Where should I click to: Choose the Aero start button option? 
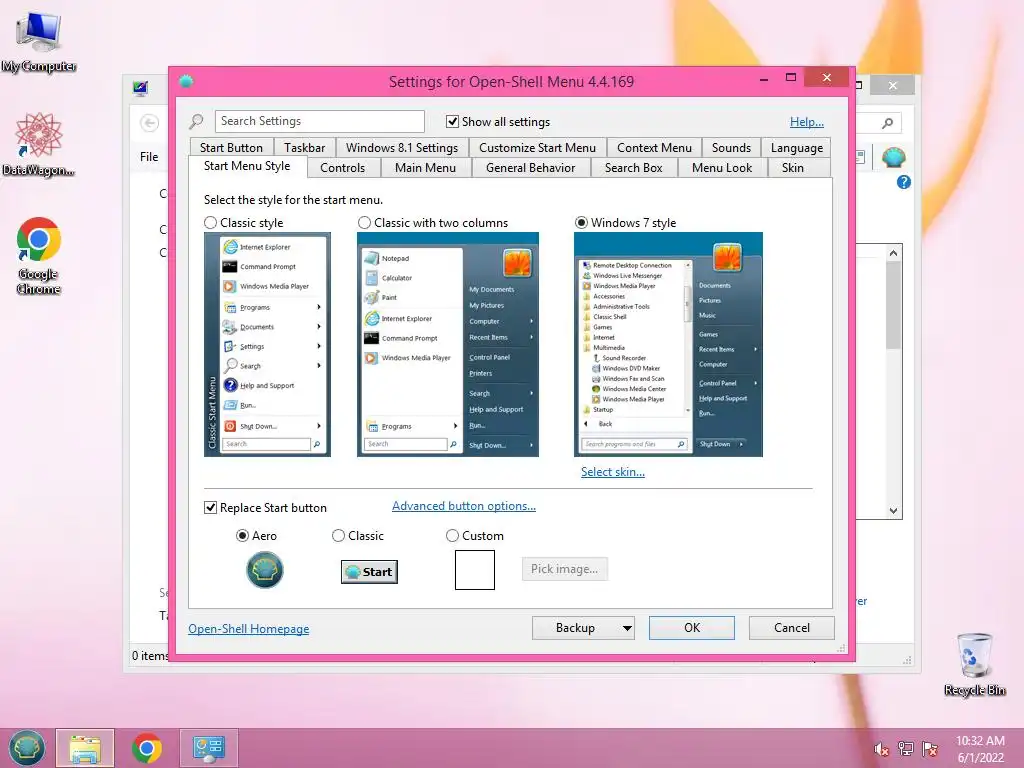pyautogui.click(x=242, y=536)
